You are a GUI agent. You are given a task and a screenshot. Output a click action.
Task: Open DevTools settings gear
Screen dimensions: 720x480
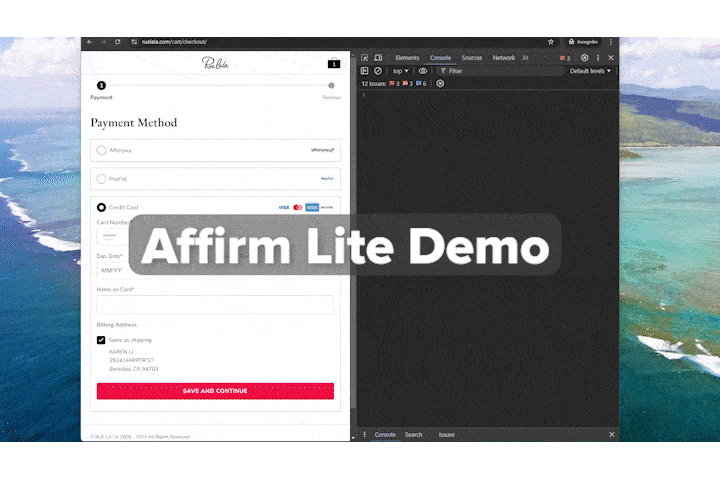coord(584,58)
